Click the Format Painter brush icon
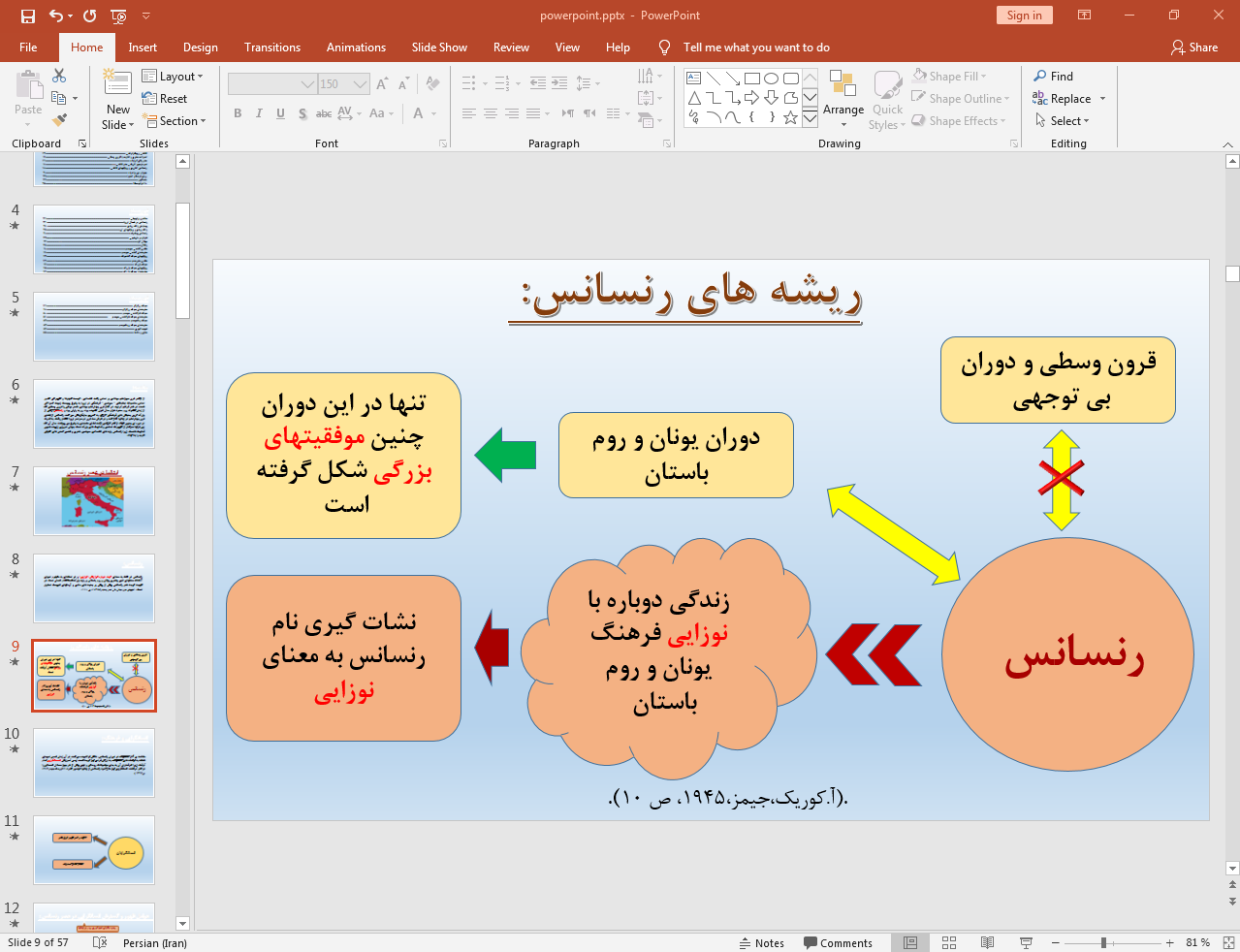 coord(59,120)
